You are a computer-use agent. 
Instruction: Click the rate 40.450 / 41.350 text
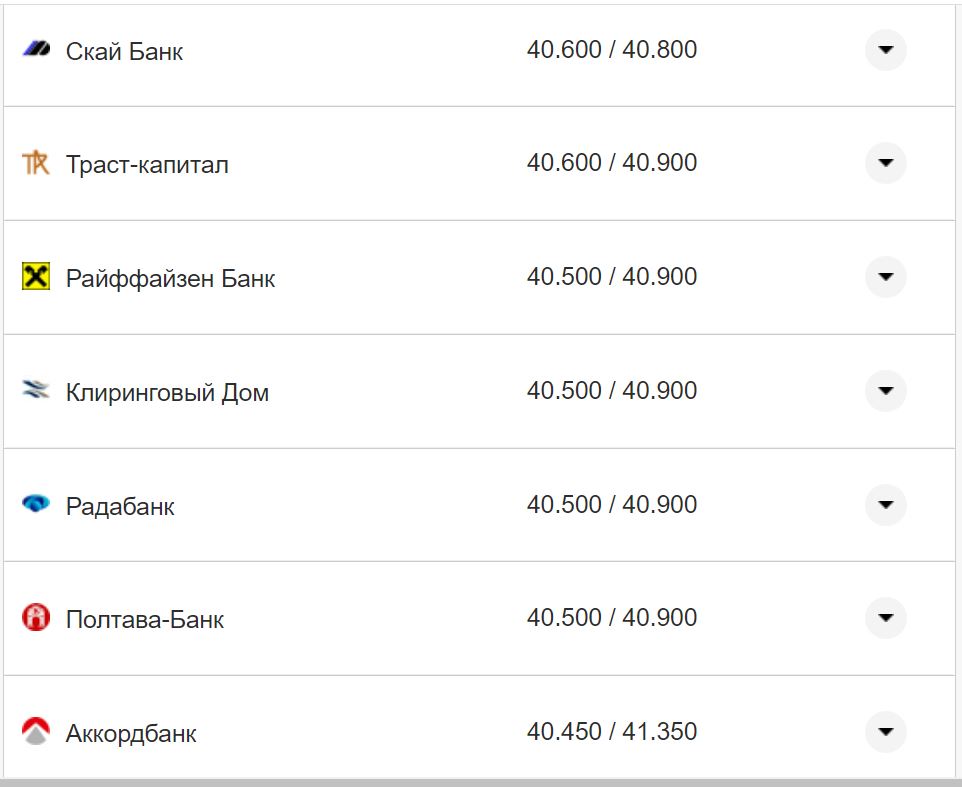click(613, 732)
